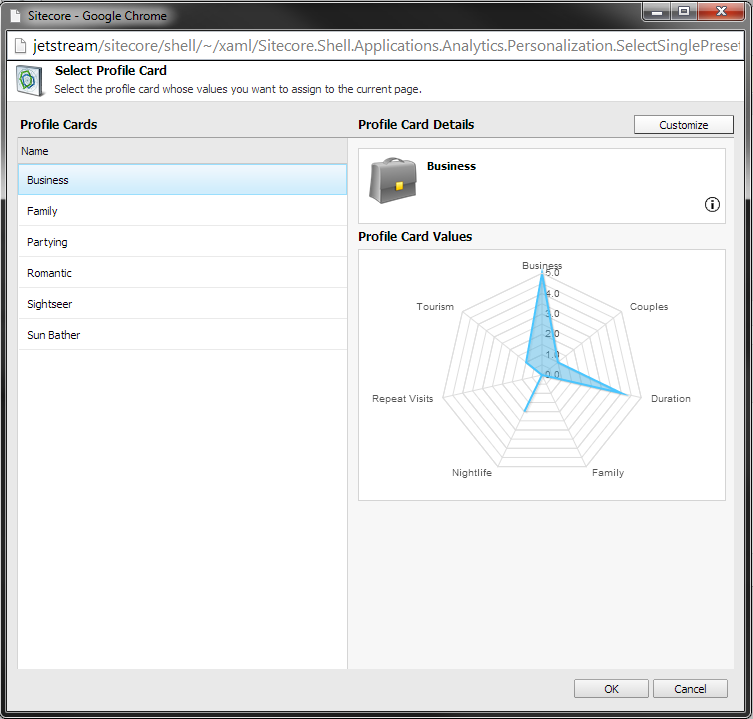
Task: Minimize the Chrome window
Action: coord(657,12)
